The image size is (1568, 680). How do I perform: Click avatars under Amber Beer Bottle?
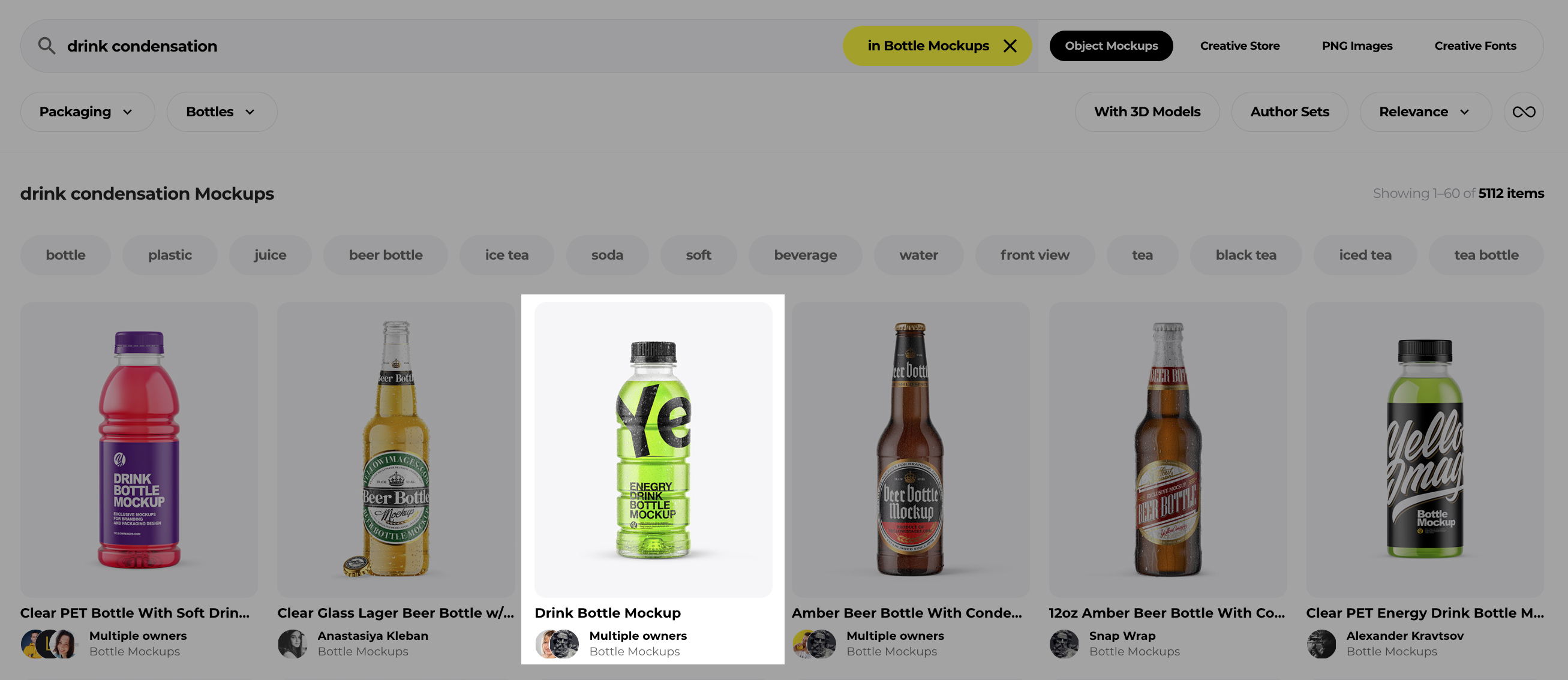tap(814, 643)
